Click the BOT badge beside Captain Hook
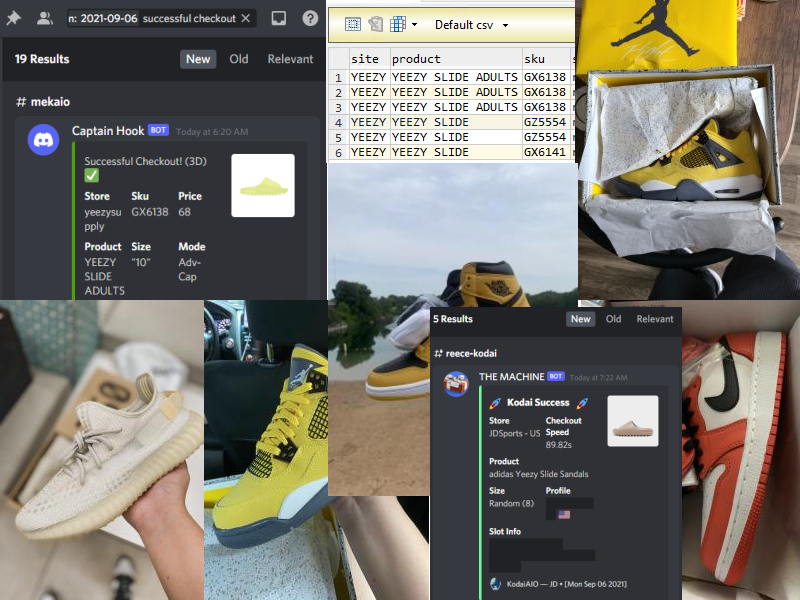Viewport: 800px width, 600px height. point(158,130)
